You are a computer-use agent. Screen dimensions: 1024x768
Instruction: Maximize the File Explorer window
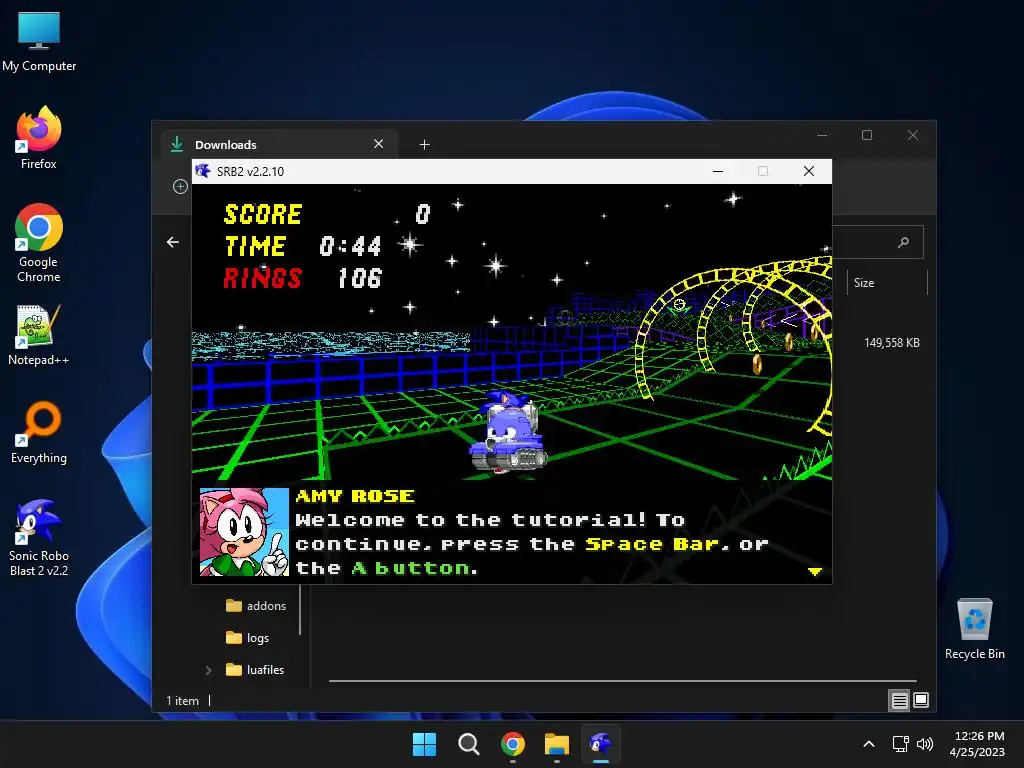[x=867, y=135]
